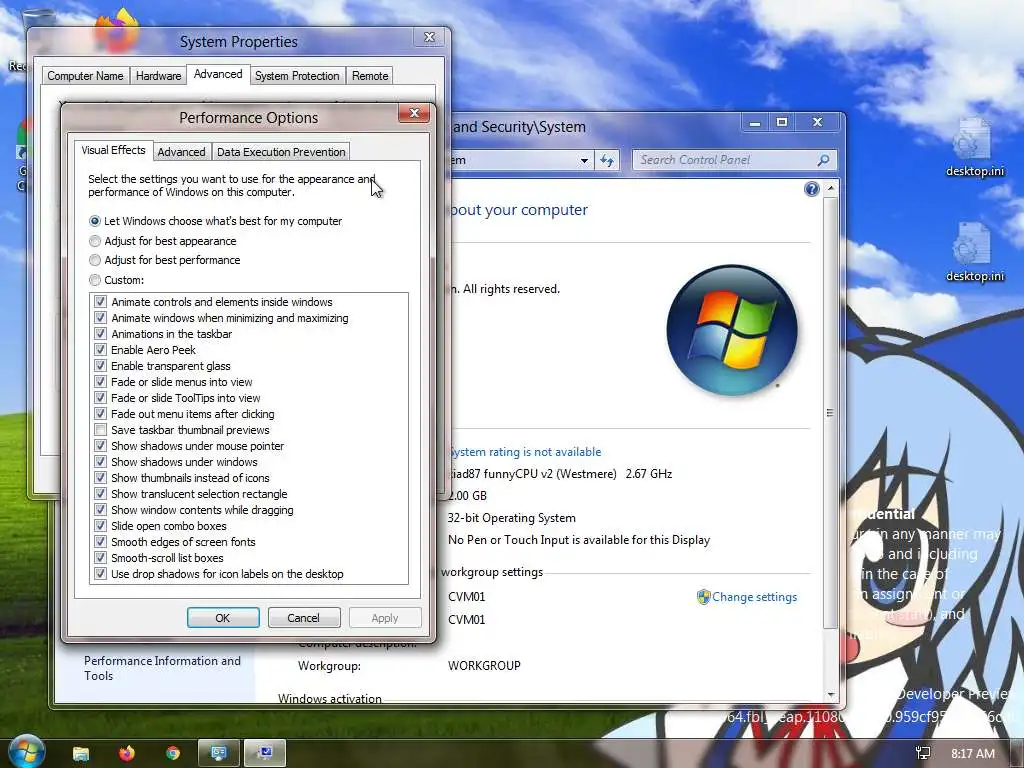Click the refresh button beside the address bar
Viewport: 1024px width, 768px height.
point(607,160)
